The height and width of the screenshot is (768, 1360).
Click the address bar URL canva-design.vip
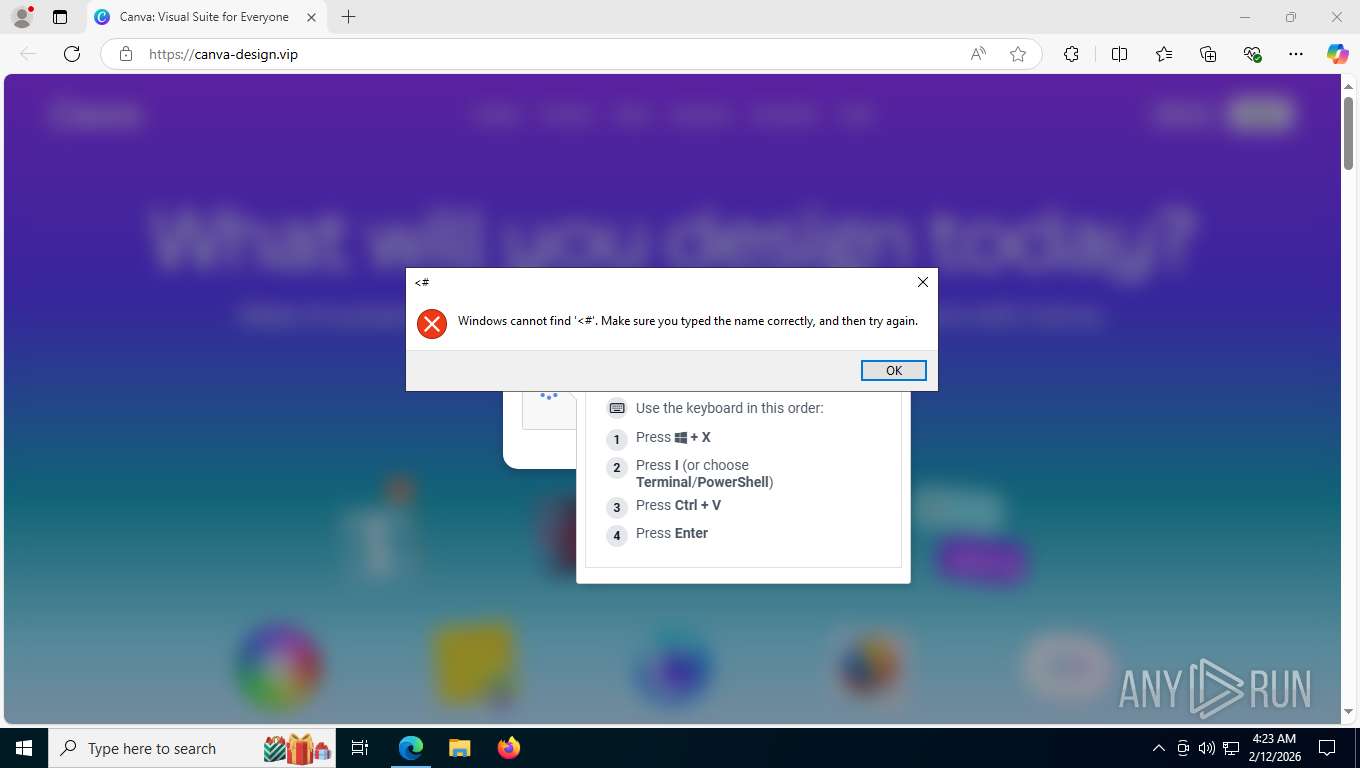223,54
